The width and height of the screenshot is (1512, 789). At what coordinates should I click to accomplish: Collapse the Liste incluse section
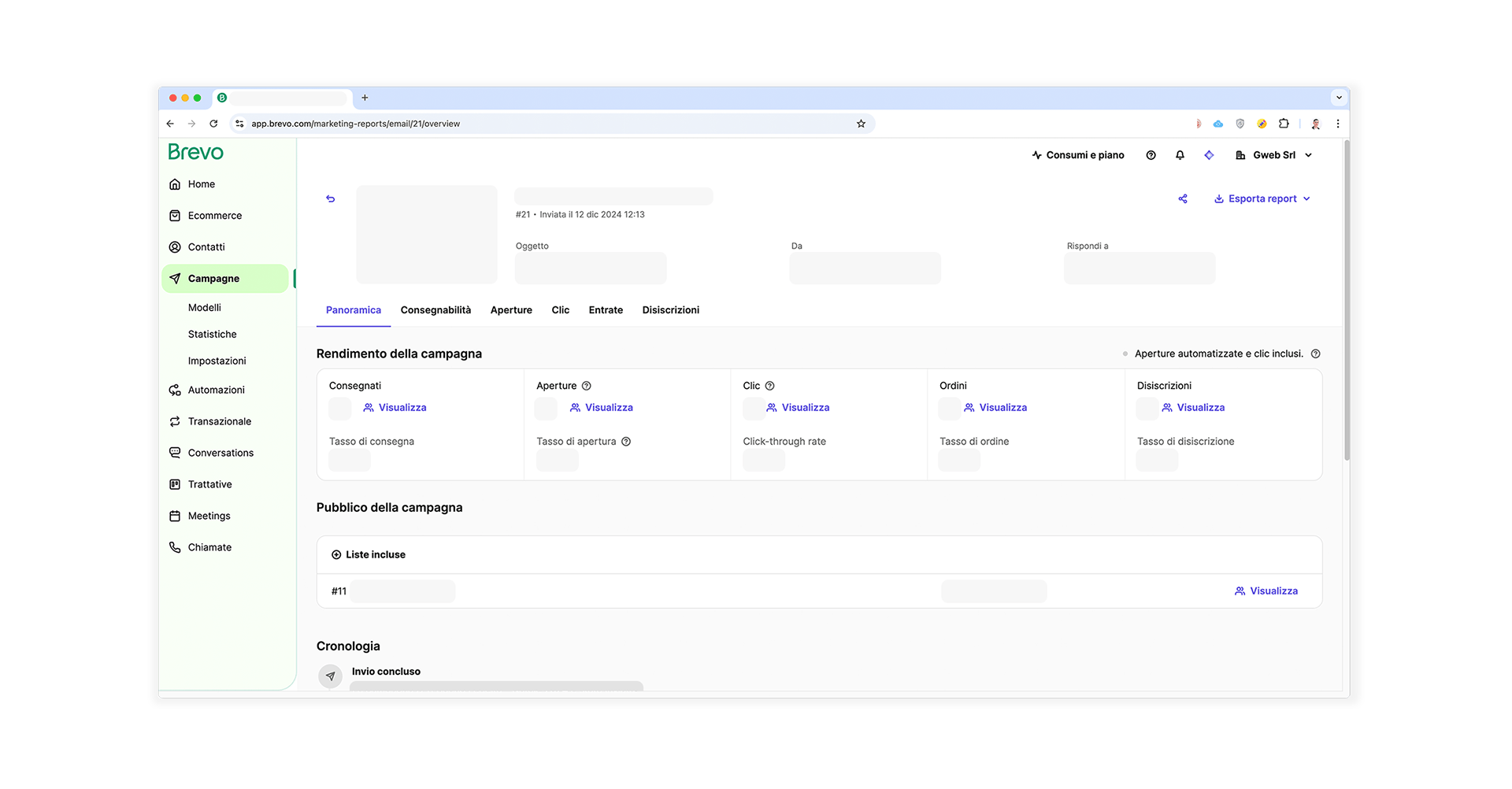(336, 555)
